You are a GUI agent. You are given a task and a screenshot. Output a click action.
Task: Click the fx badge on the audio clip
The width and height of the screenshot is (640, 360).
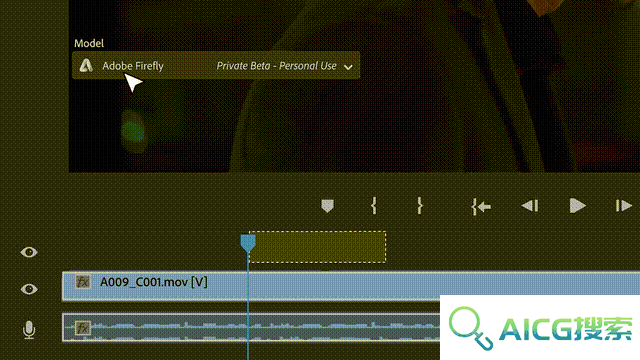click(83, 327)
